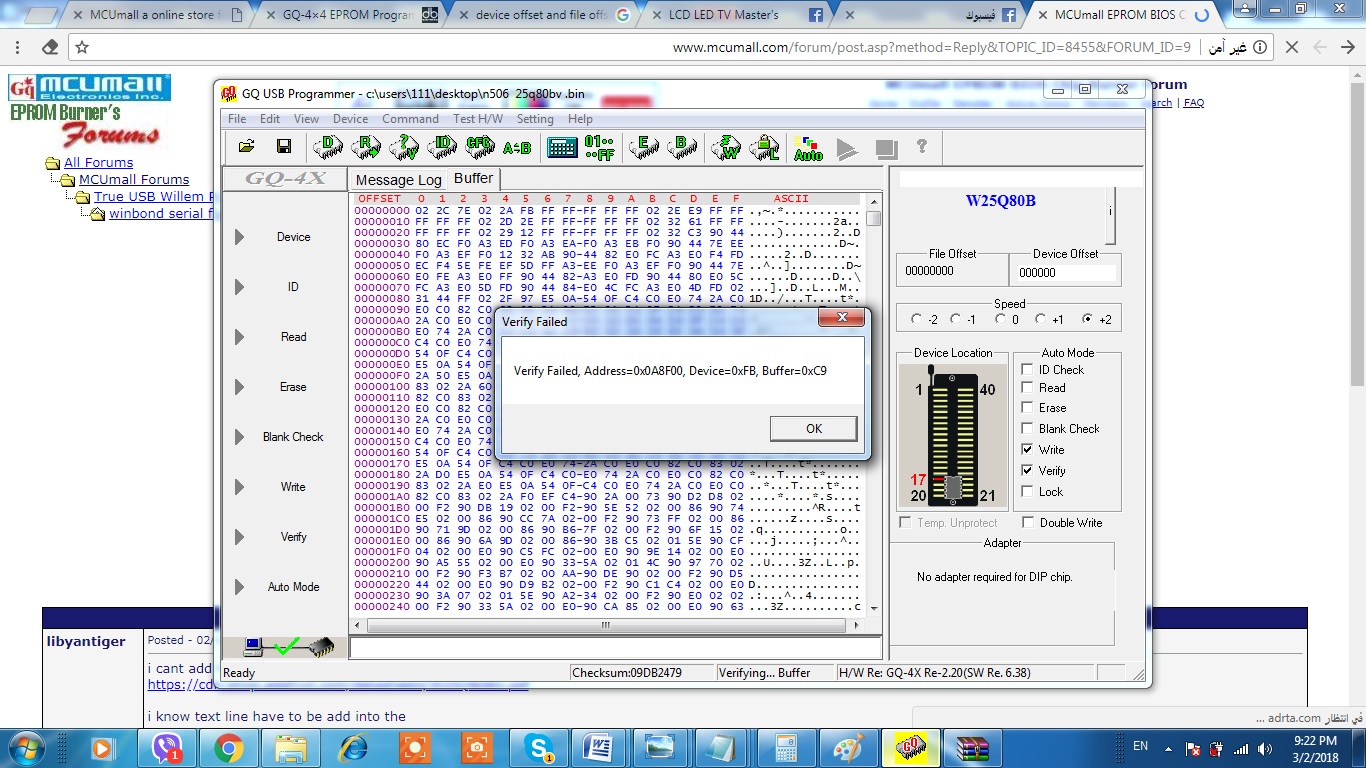Close the Verify Failed dialog with X
This screenshot has height=768, width=1366.
tap(842, 319)
